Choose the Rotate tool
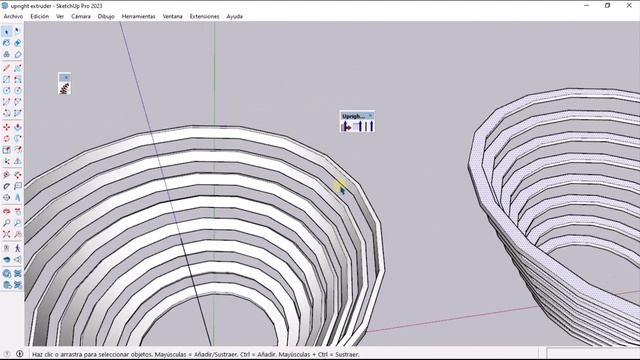This screenshot has height=360, width=640. pos(7,139)
